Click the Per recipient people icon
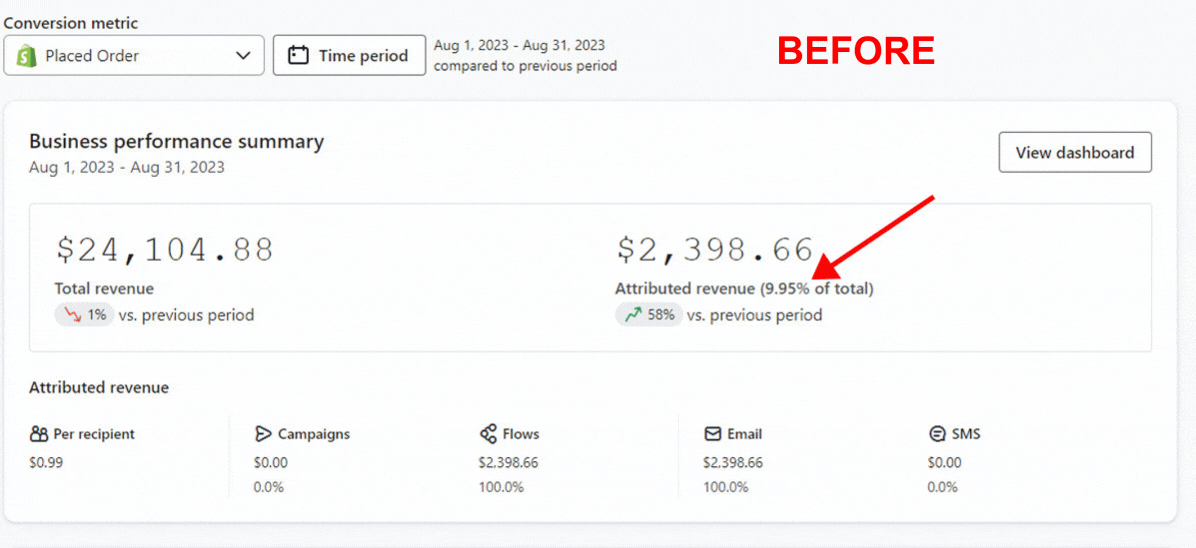The width and height of the screenshot is (1196, 548). (39, 434)
